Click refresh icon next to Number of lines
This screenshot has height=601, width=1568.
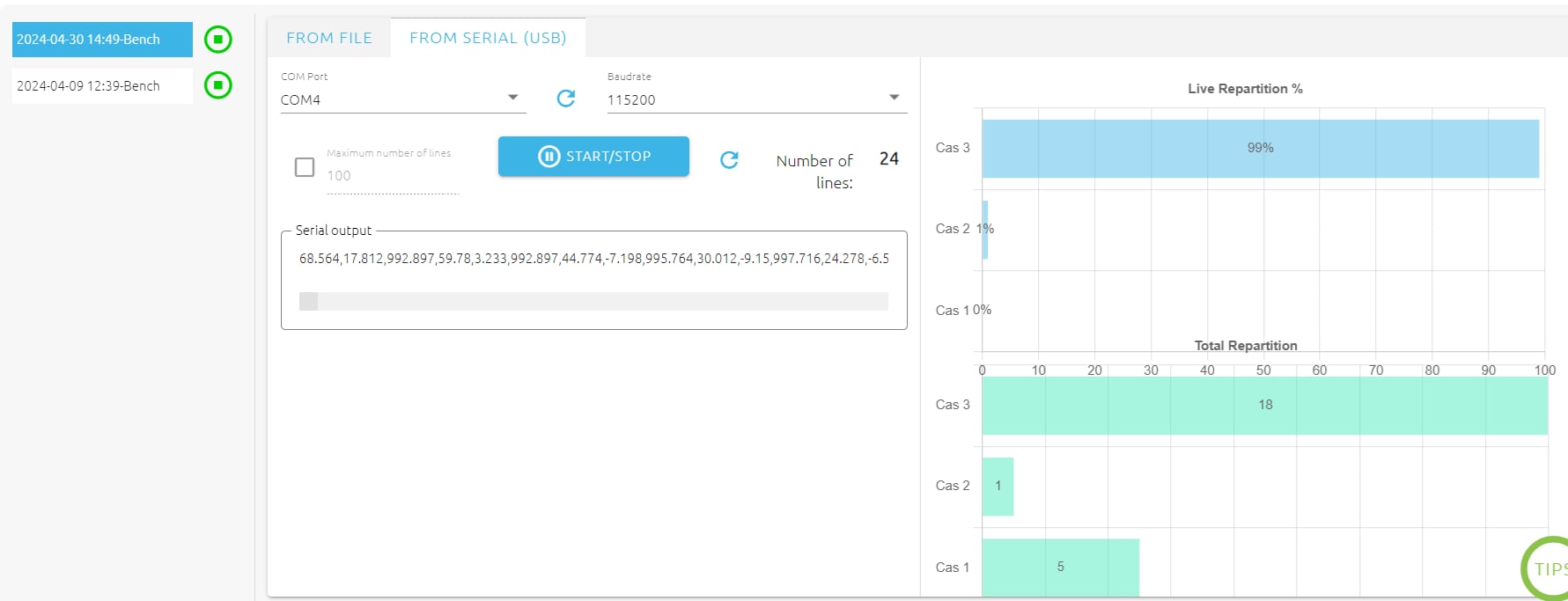coord(729,159)
